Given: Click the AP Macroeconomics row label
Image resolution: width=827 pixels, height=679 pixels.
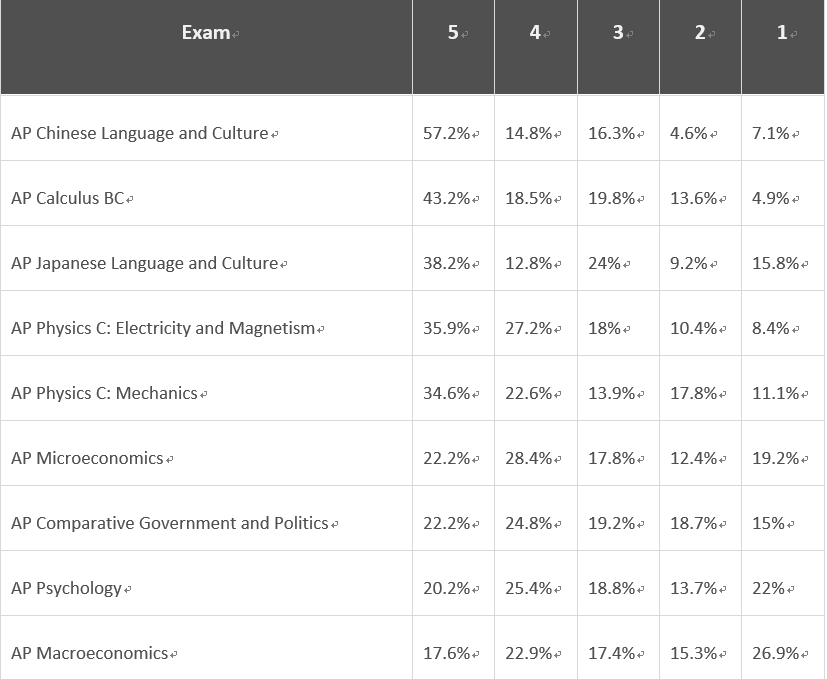Looking at the screenshot, I should click(90, 653).
